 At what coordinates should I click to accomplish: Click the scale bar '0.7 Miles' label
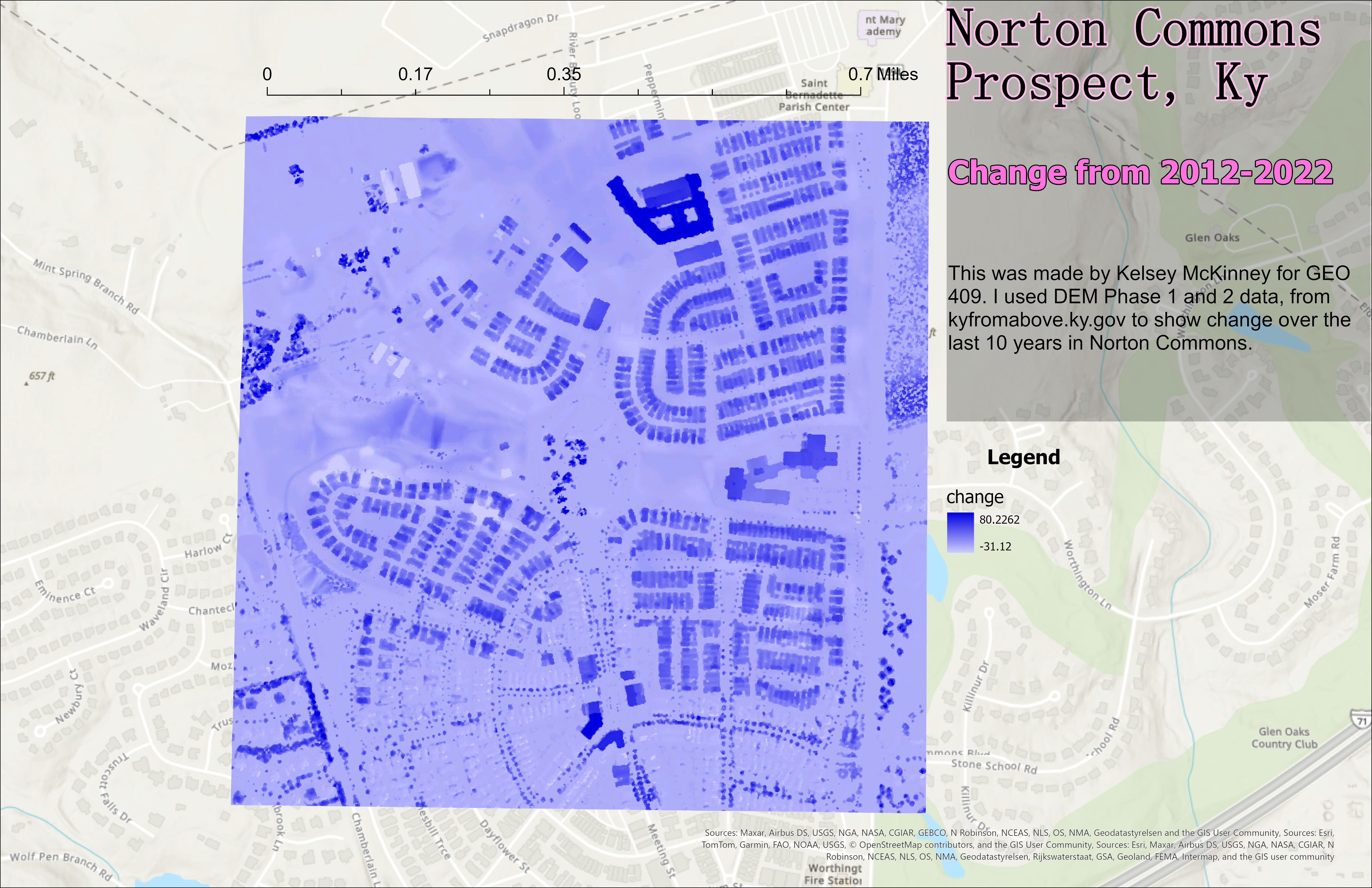point(883,74)
